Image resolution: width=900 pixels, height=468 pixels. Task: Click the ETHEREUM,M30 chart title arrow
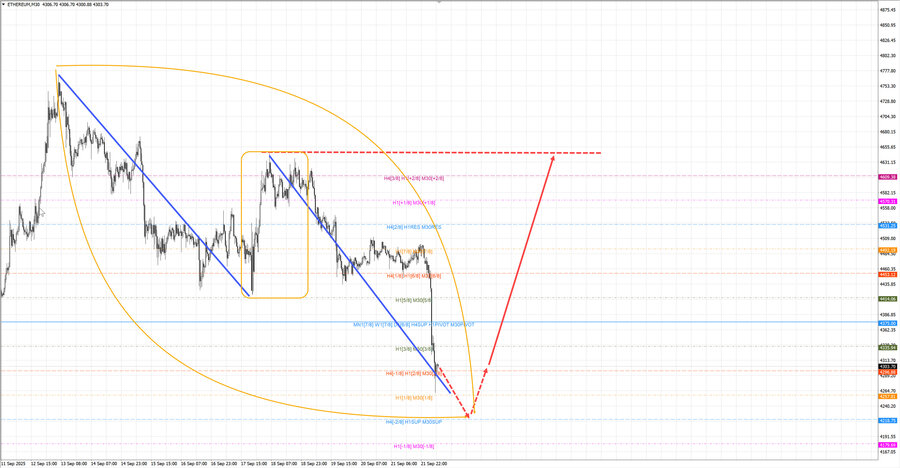pyautogui.click(x=4, y=4)
